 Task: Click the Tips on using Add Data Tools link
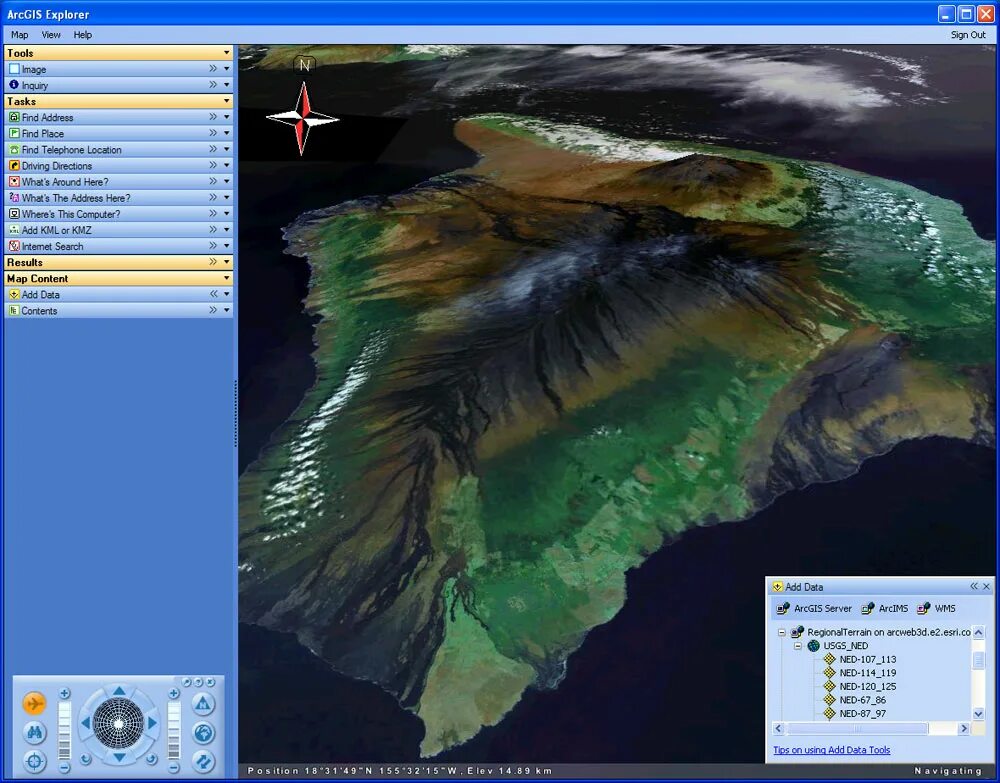tap(831, 750)
